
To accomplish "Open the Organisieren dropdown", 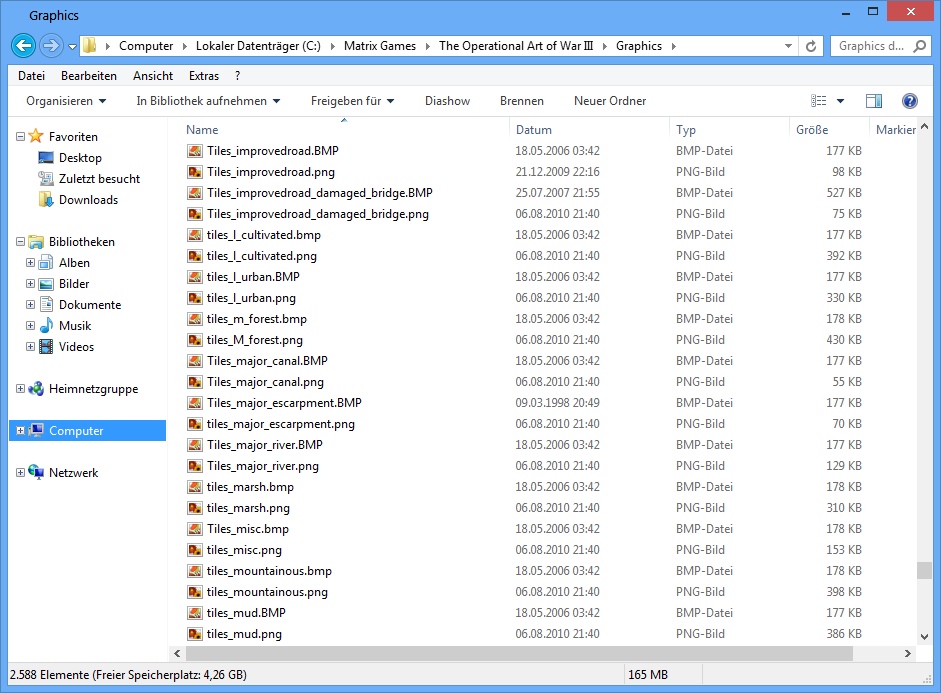I will [x=66, y=101].
